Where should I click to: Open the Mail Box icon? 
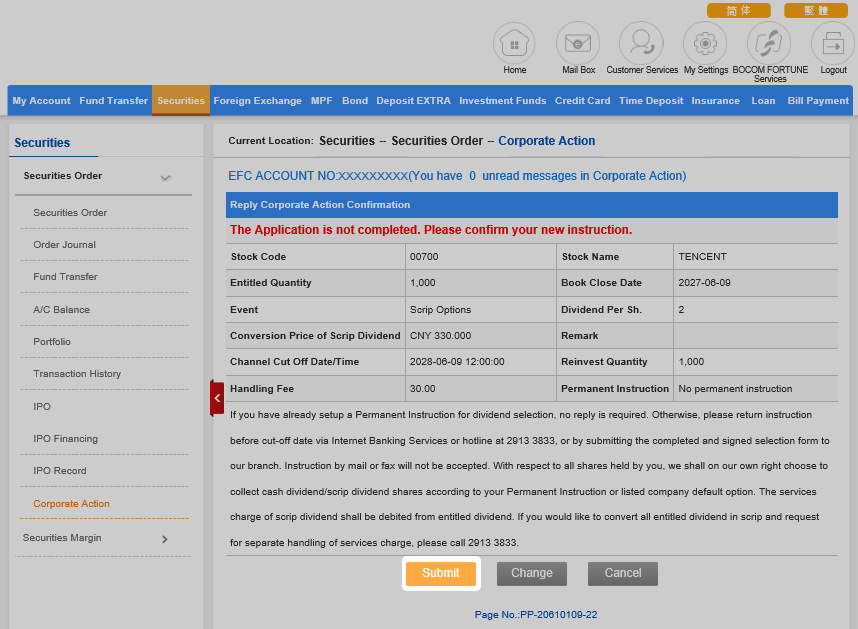point(578,44)
